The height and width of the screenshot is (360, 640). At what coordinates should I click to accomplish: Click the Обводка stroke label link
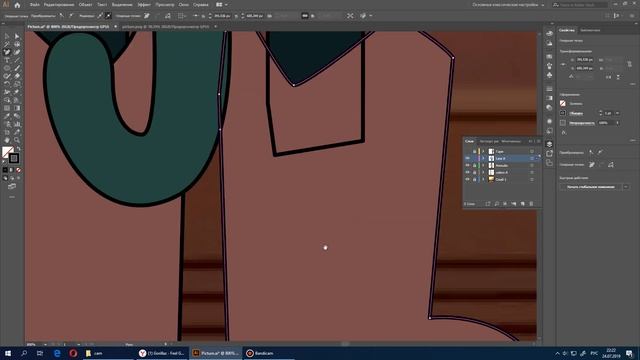pos(576,113)
